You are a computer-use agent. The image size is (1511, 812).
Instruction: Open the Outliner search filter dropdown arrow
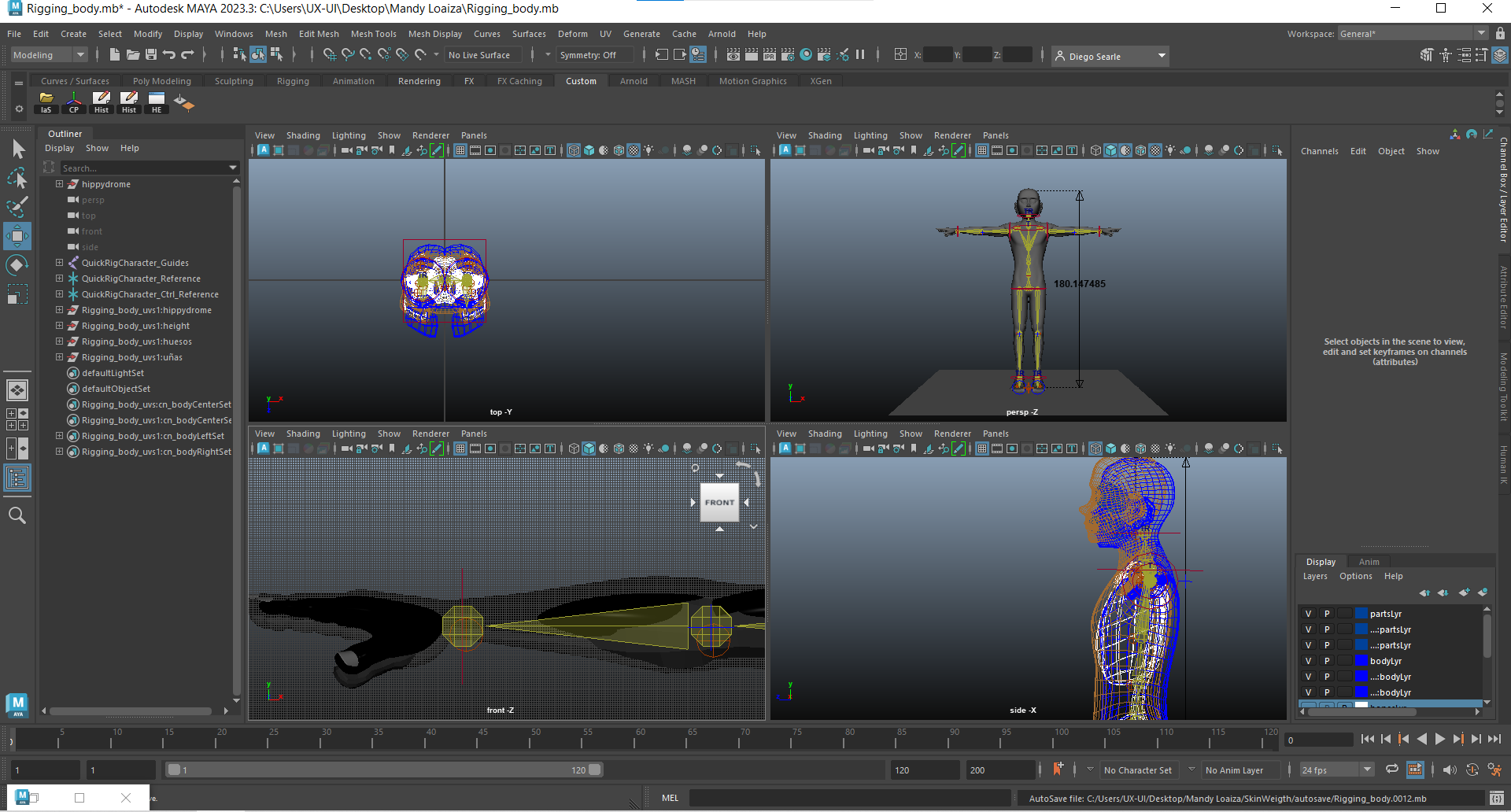(233, 168)
